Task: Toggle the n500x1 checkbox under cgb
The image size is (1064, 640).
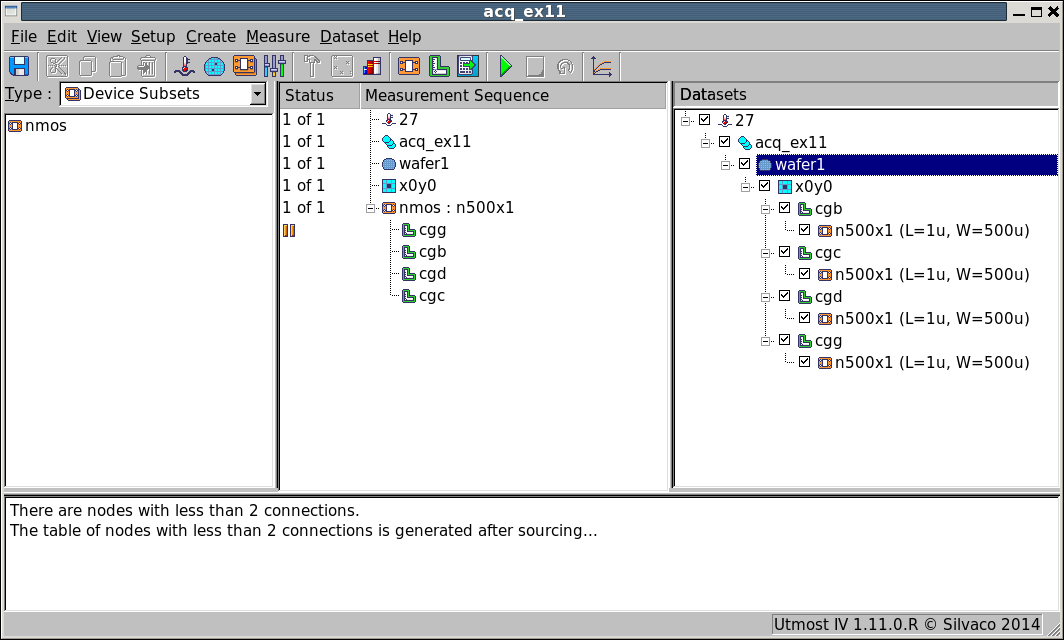Action: point(804,229)
